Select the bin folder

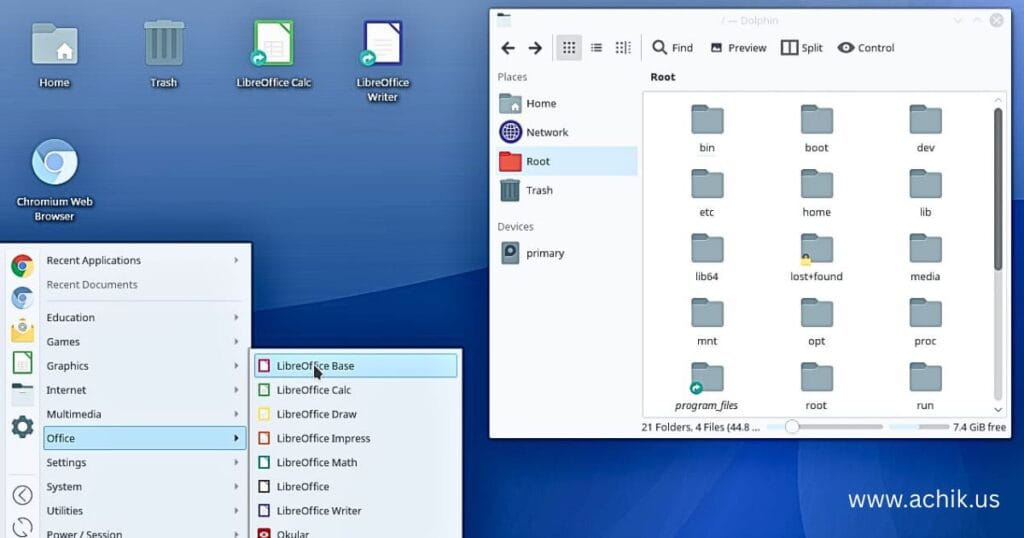pyautogui.click(x=707, y=129)
